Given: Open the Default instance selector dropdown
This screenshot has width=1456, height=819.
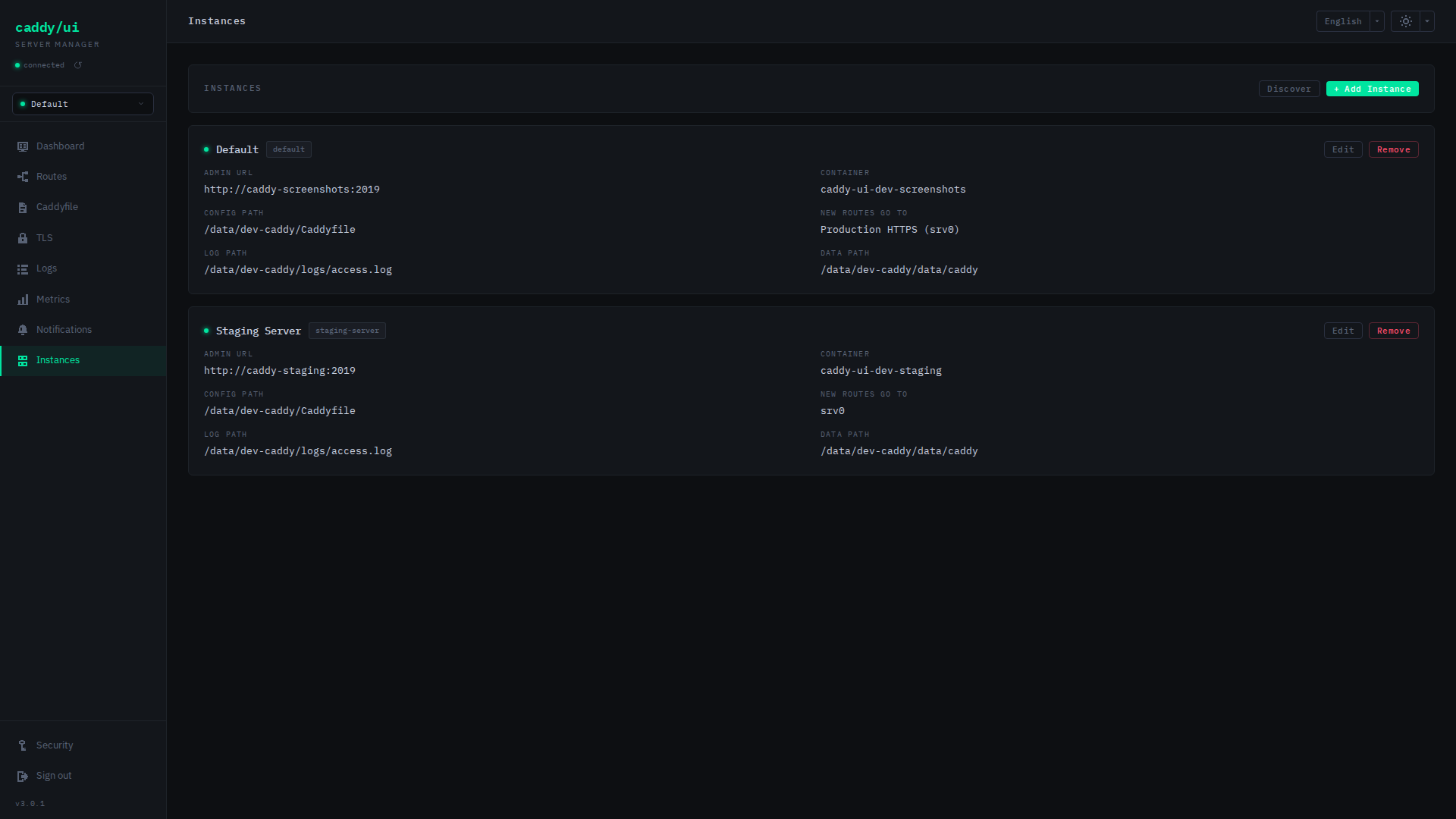Looking at the screenshot, I should pos(83,104).
